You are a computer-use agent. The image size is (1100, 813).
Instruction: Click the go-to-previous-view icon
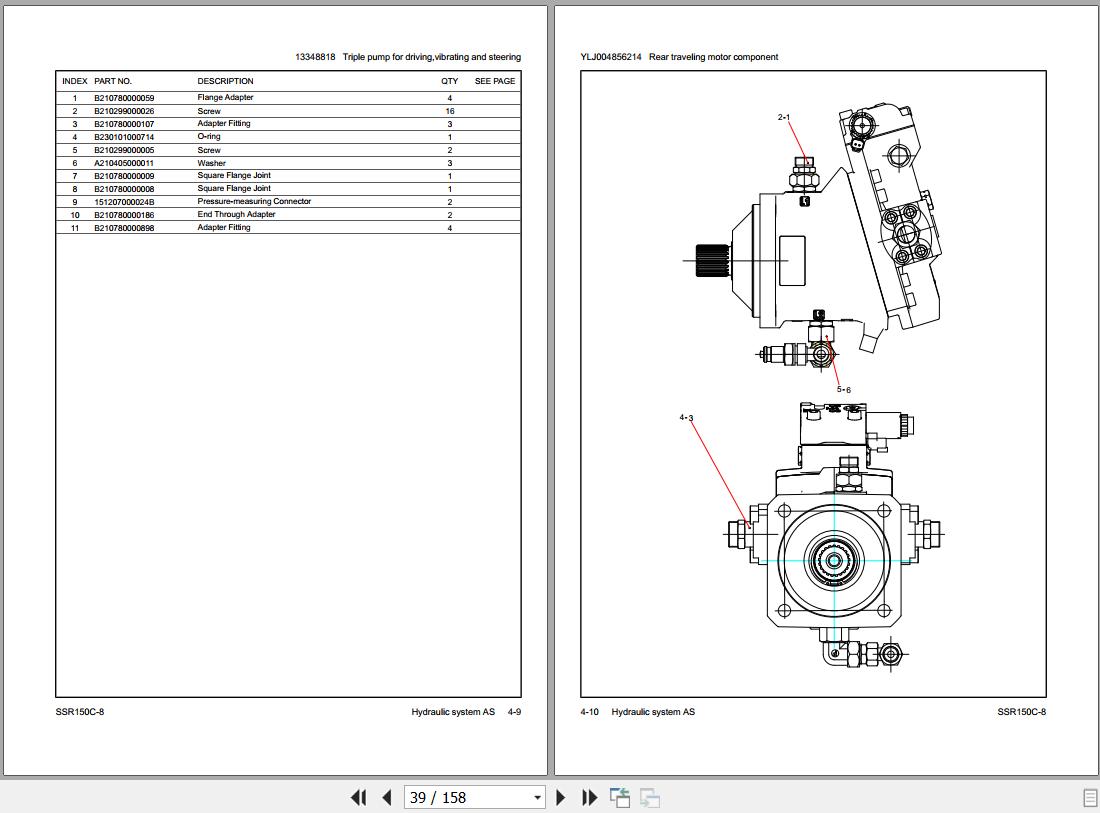click(619, 798)
